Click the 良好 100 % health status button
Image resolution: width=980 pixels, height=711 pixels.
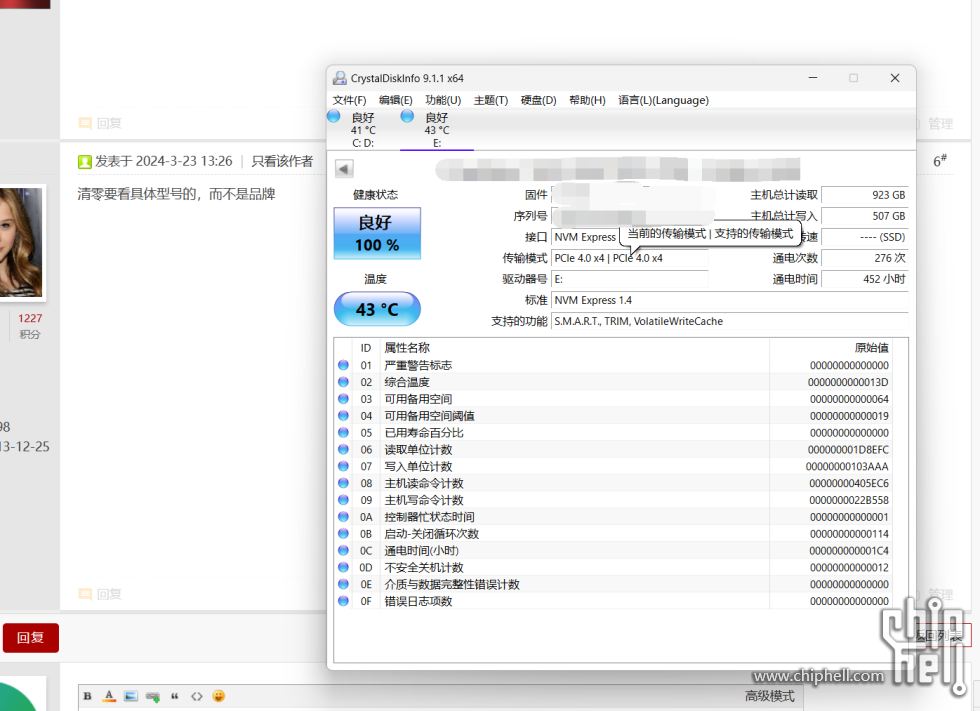point(378,234)
